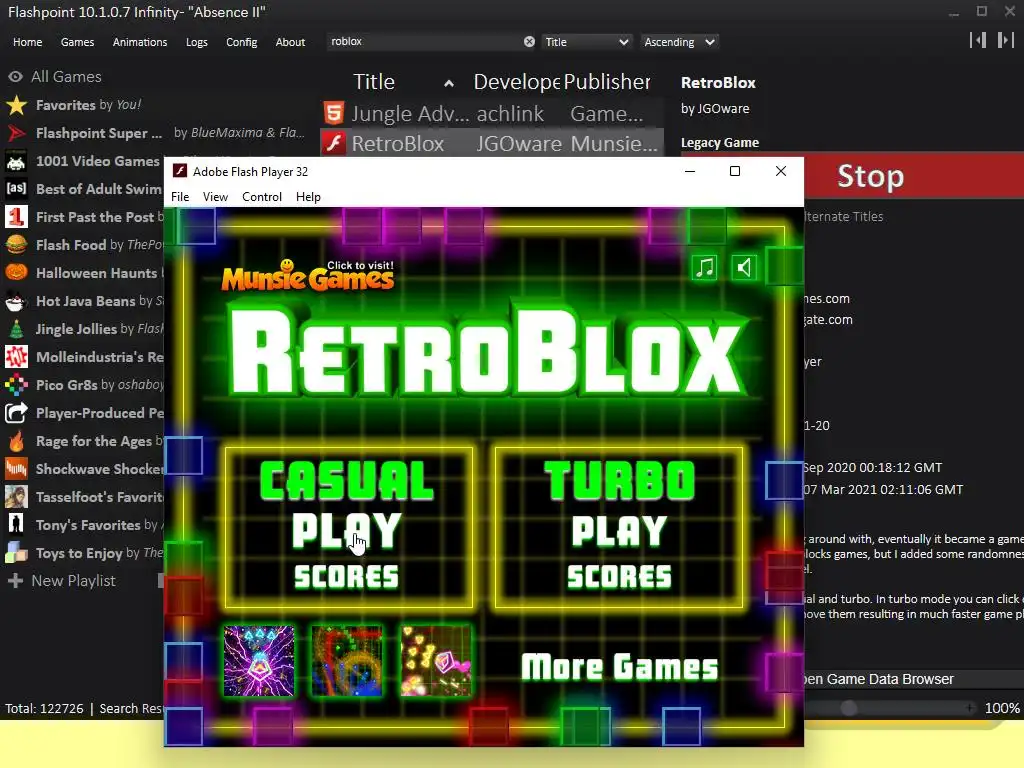Click the Shockwave Shockers icon

pyautogui.click(x=16, y=470)
